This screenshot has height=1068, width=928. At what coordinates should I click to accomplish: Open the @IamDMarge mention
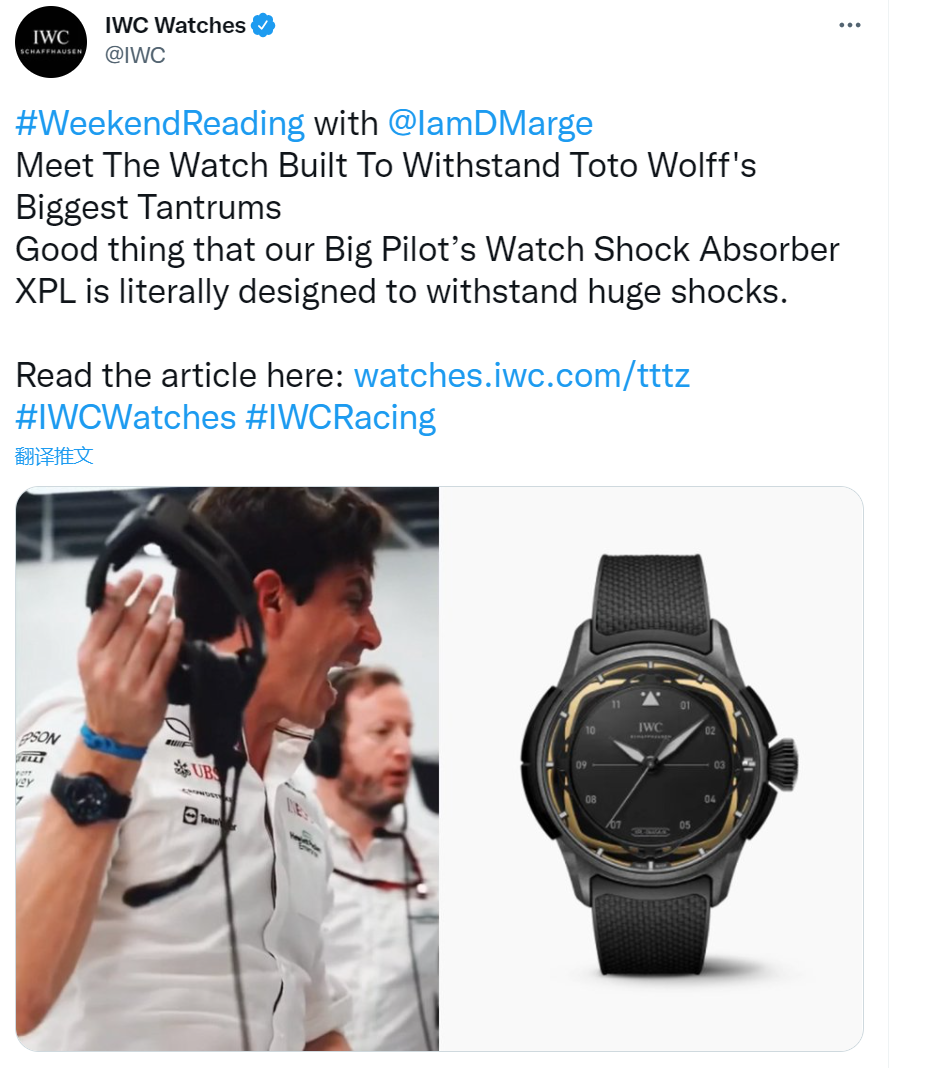coord(490,123)
